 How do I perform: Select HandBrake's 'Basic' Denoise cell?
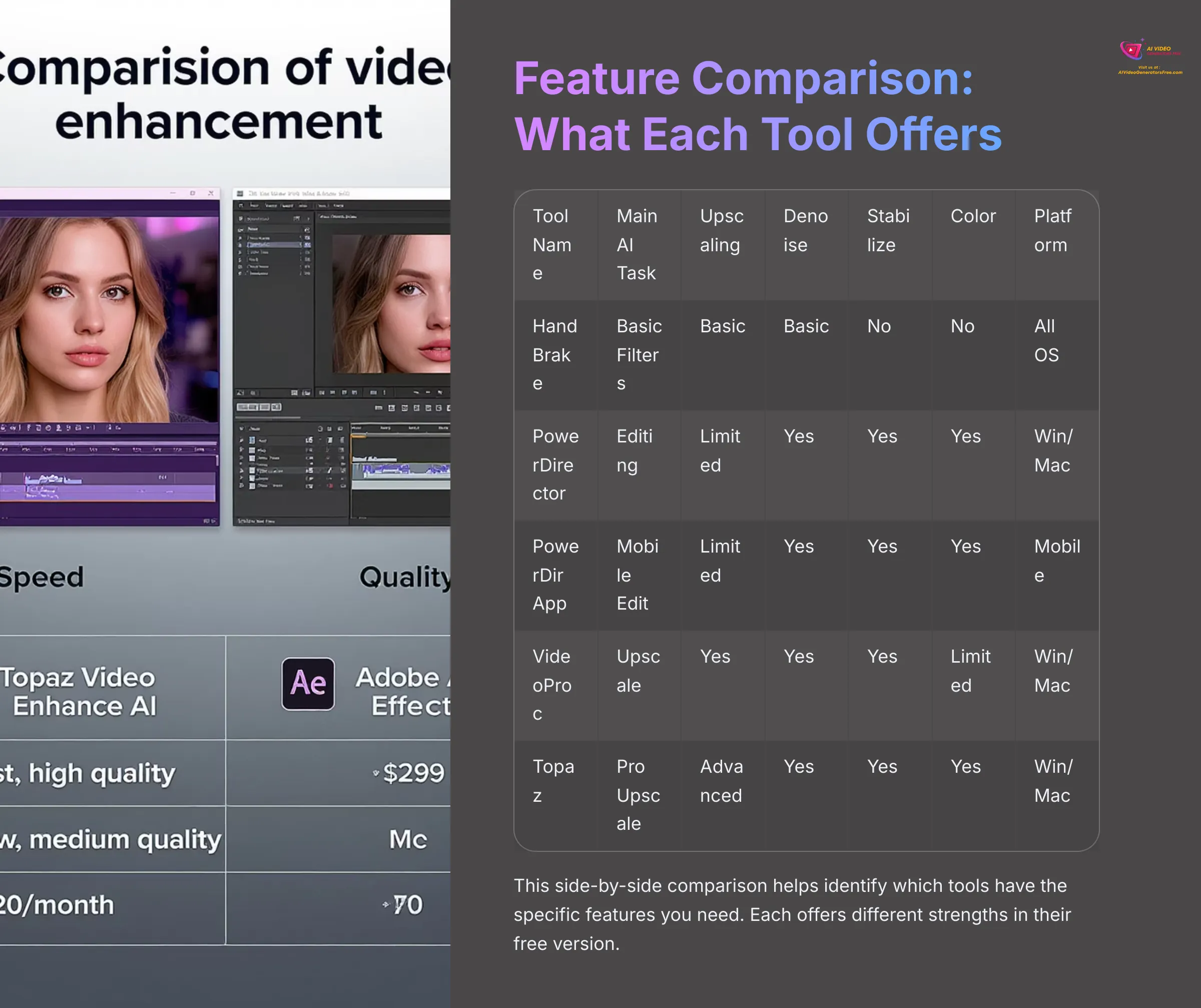pyautogui.click(x=806, y=355)
